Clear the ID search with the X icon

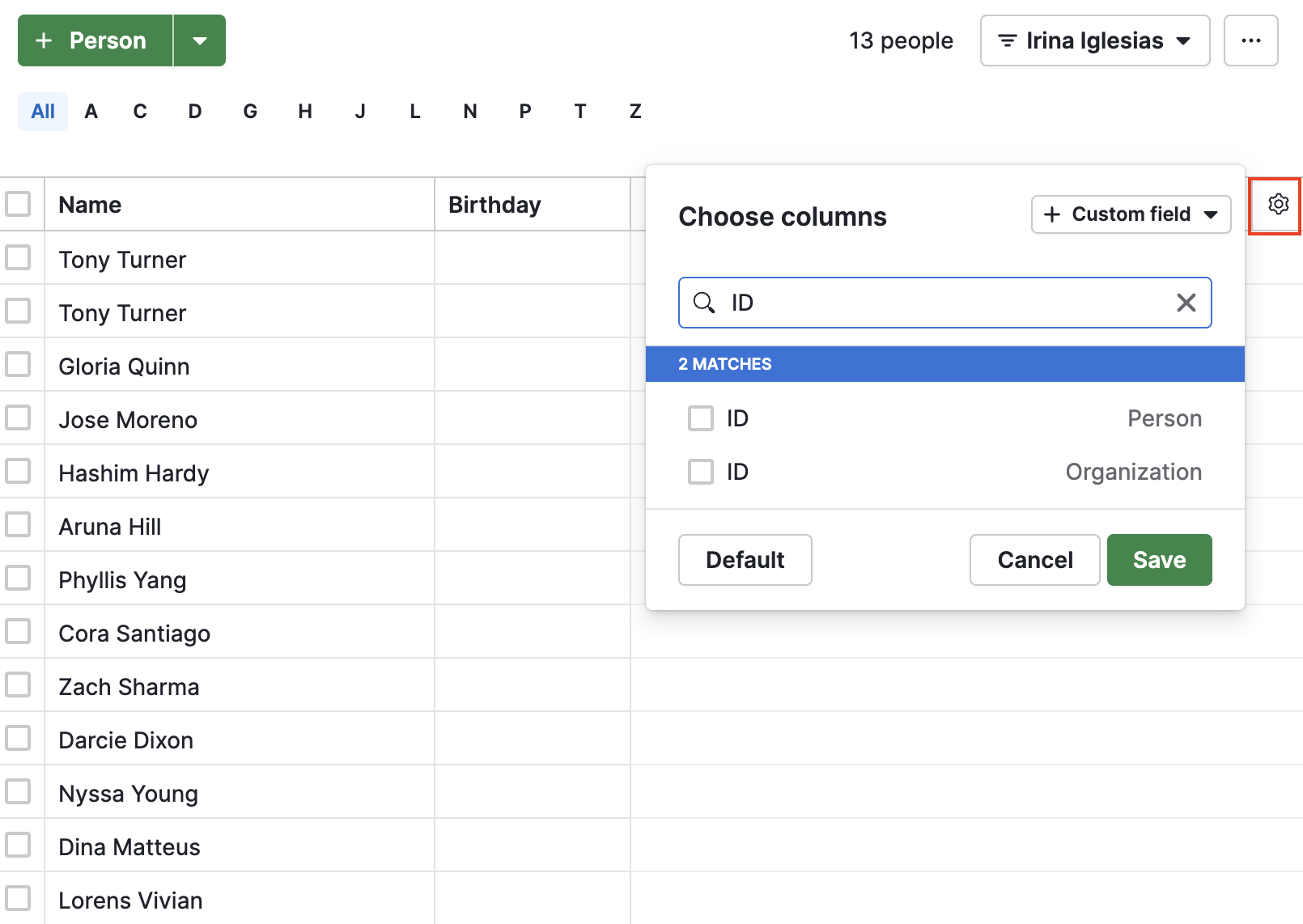click(1186, 303)
